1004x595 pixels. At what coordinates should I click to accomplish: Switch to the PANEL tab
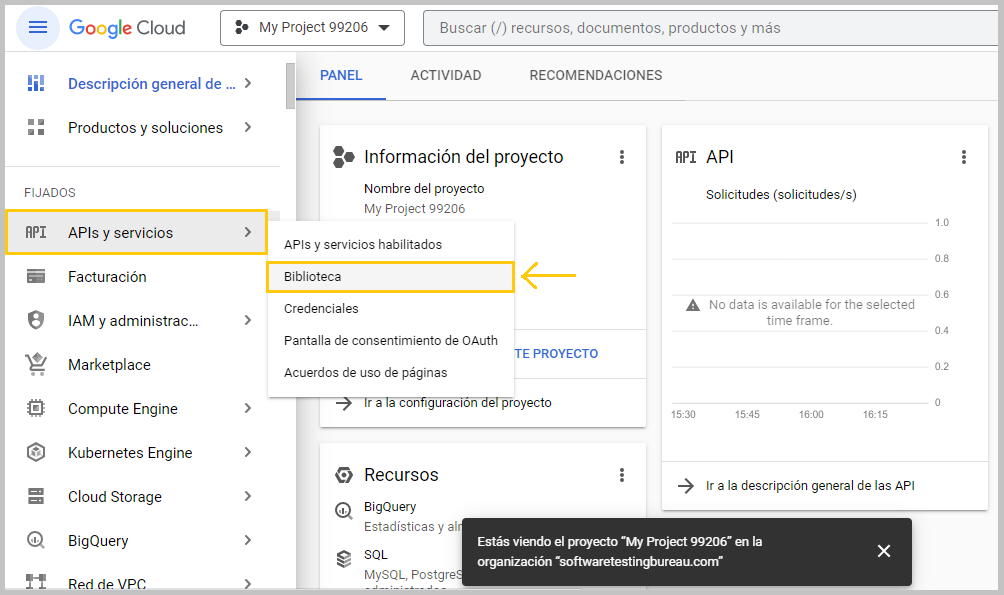point(341,76)
